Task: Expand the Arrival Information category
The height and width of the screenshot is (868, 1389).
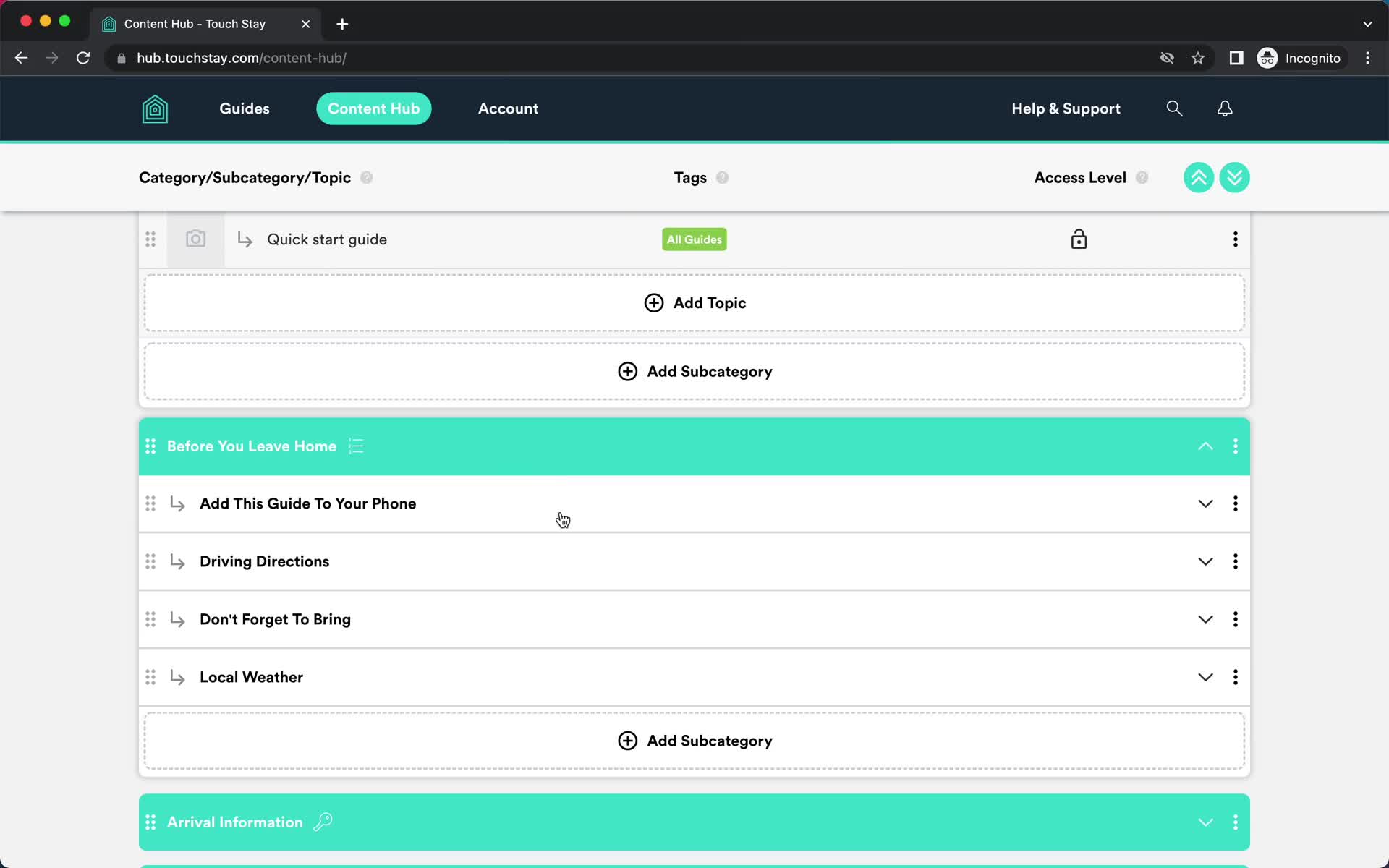Action: click(x=1205, y=822)
